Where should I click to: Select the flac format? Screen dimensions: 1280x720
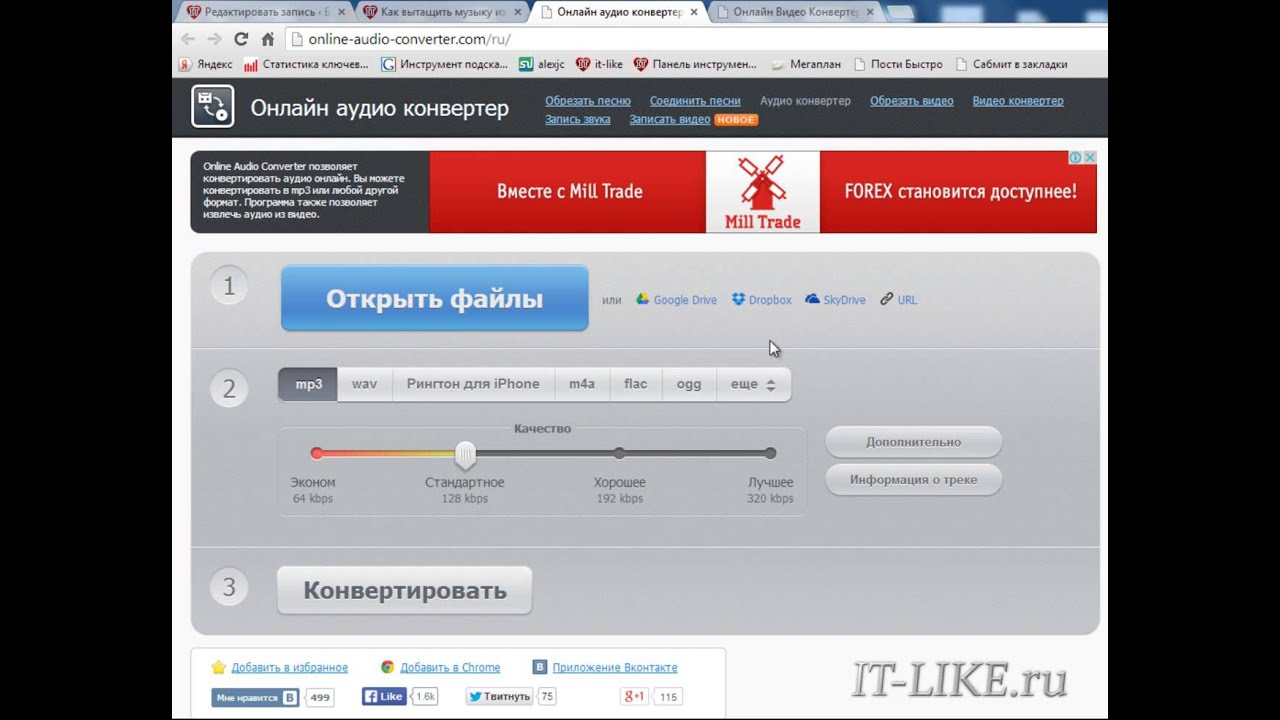(x=636, y=384)
